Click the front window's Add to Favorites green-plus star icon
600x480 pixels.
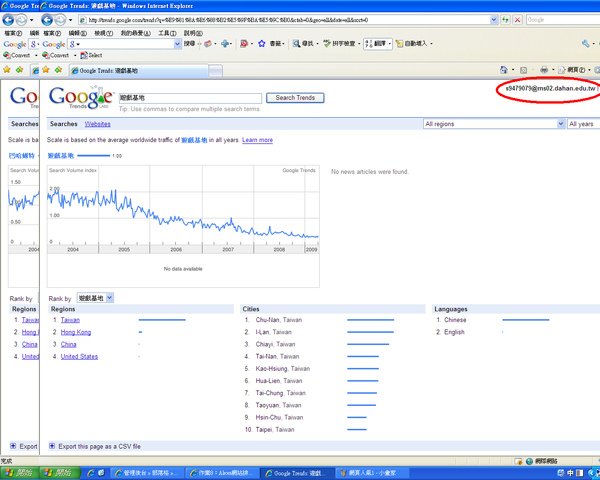tap(58, 70)
